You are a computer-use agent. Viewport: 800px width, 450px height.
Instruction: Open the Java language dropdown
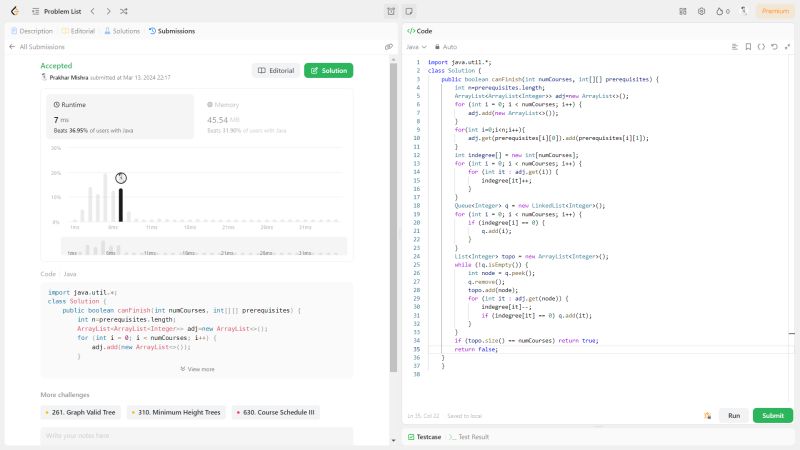point(416,47)
